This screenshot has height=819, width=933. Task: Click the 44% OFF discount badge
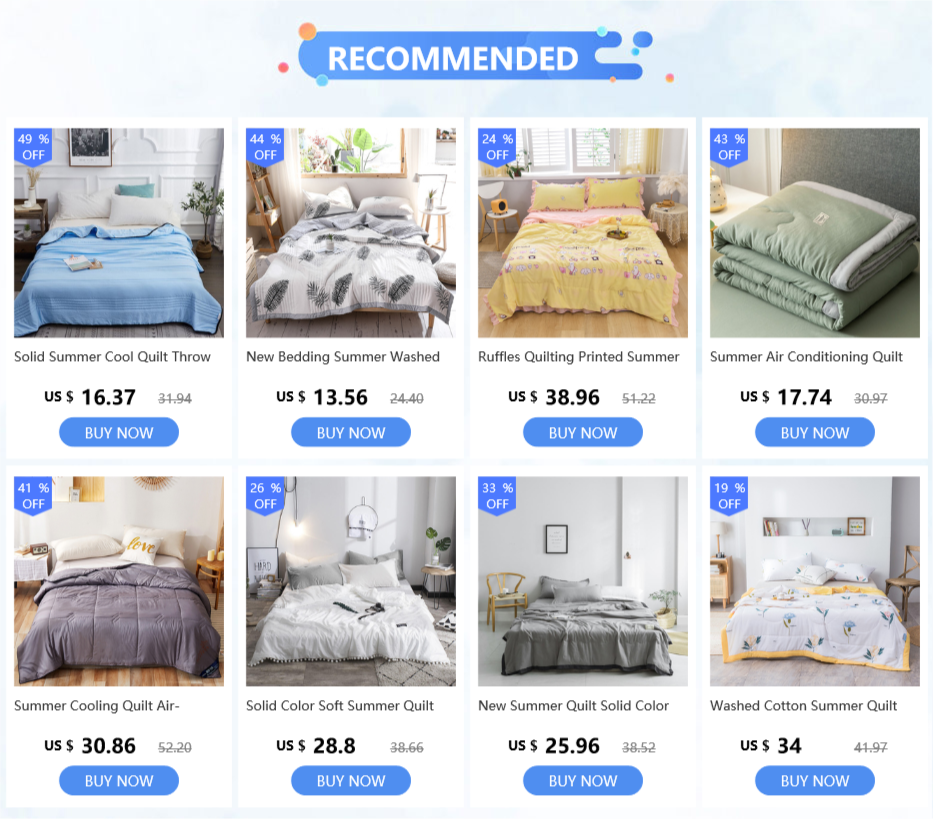(265, 147)
